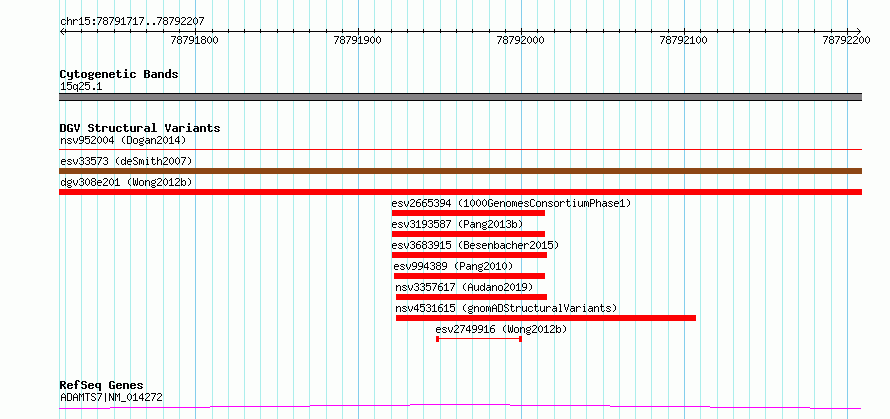
Task: Click the ADAMTS7|NM_014272 gene label
Action: pyautogui.click(x=111, y=397)
